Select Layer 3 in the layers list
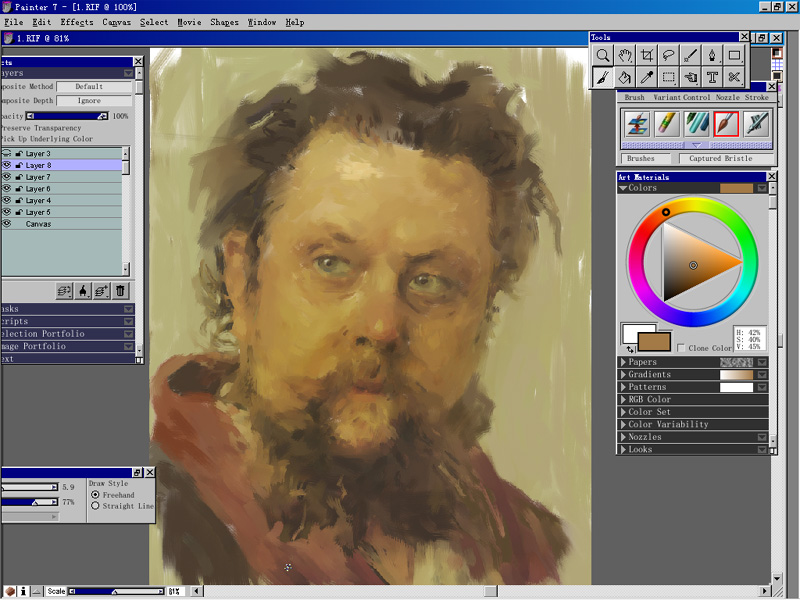Image resolution: width=800 pixels, height=600 pixels. click(x=62, y=153)
